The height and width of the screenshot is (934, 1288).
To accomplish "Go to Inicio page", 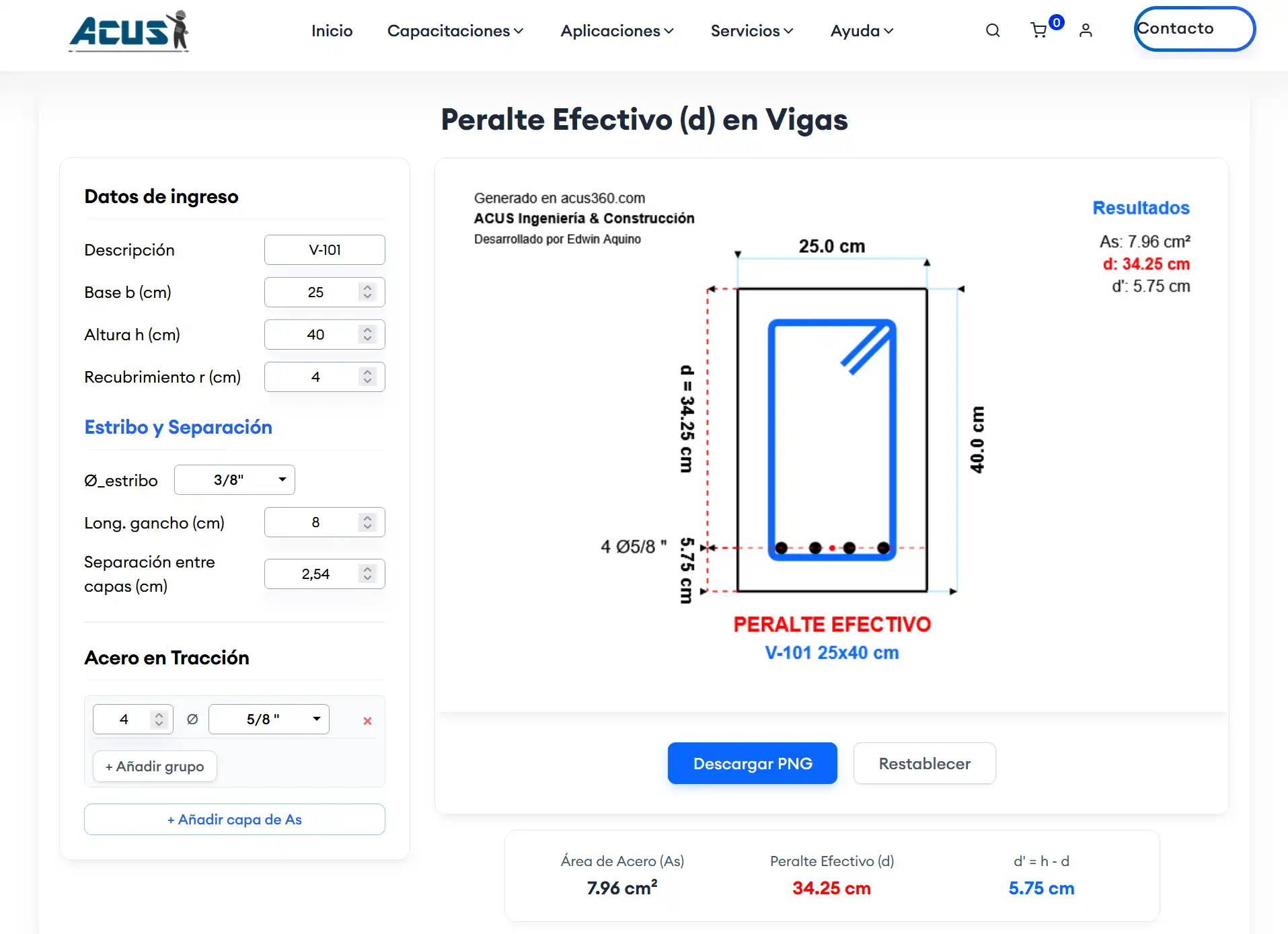I will point(332,31).
